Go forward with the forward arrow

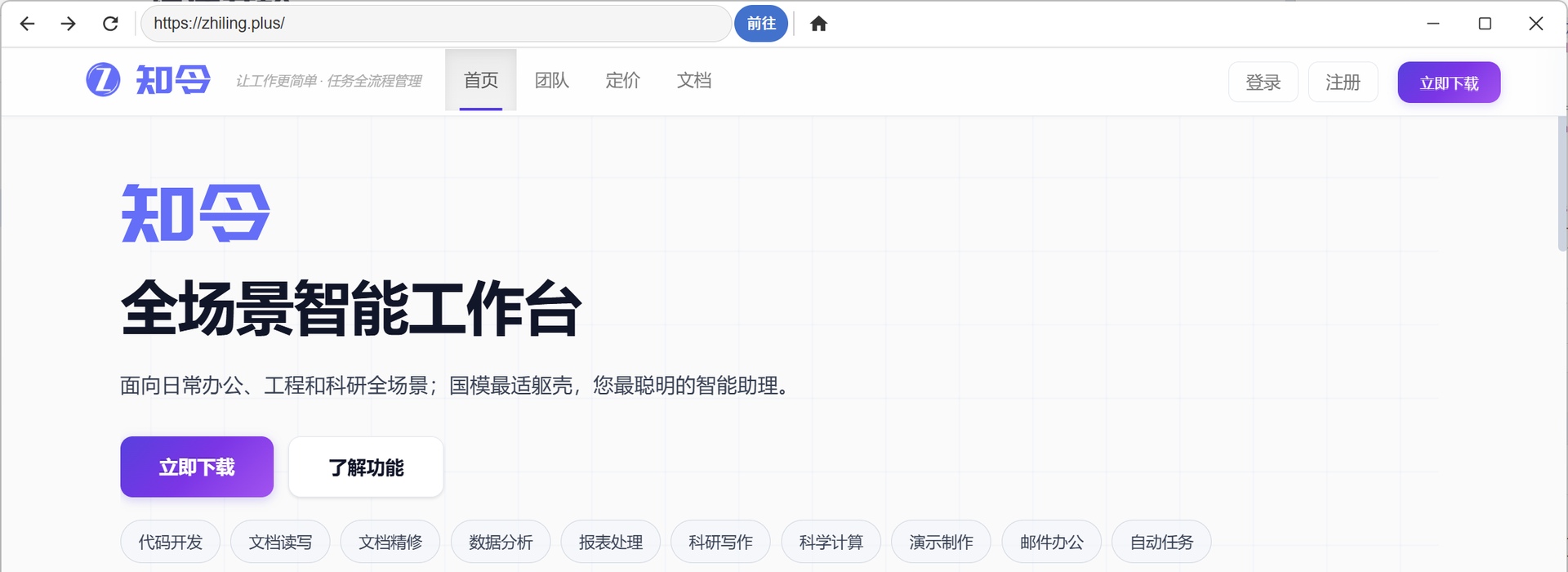69,24
